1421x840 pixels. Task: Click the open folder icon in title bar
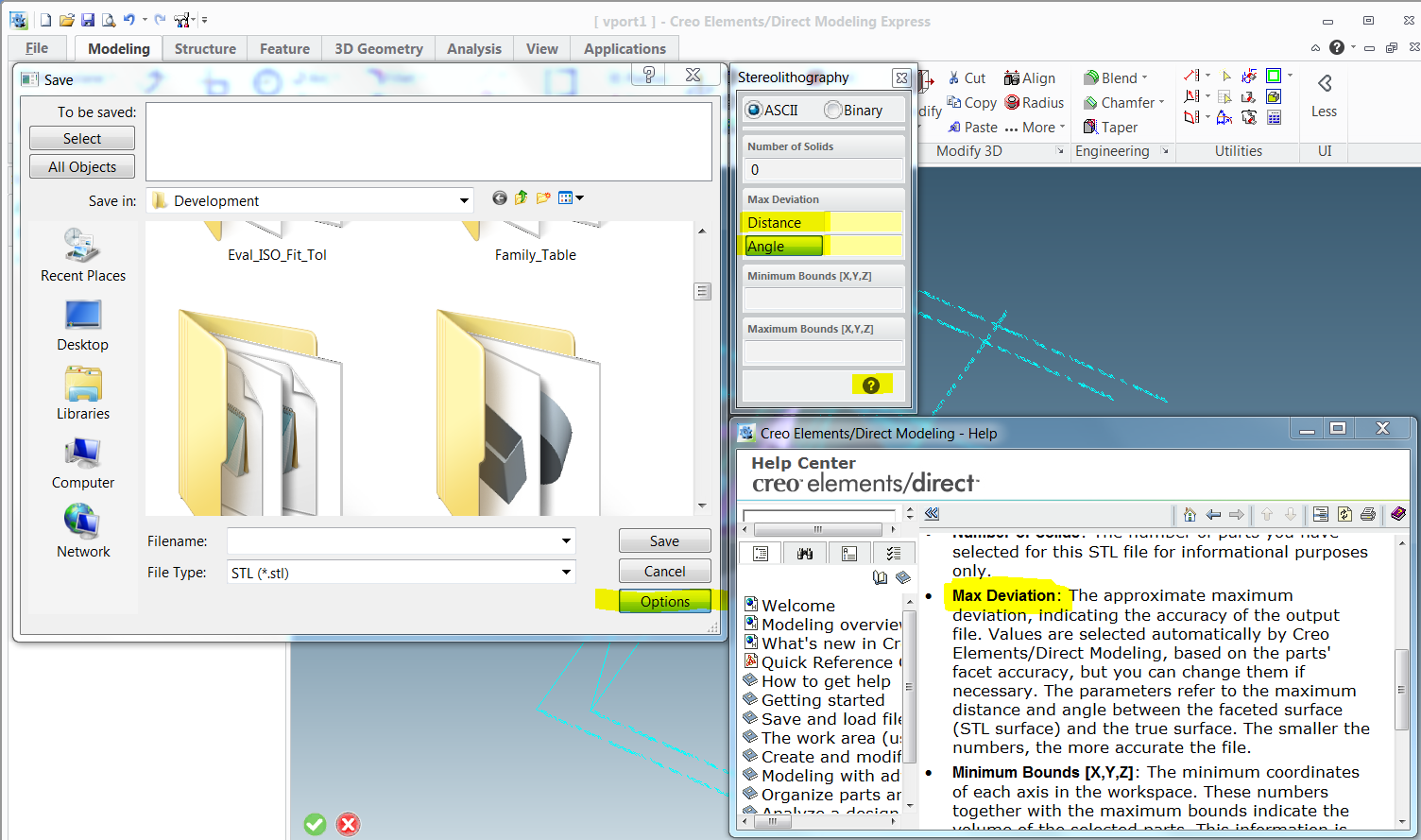coord(66,20)
